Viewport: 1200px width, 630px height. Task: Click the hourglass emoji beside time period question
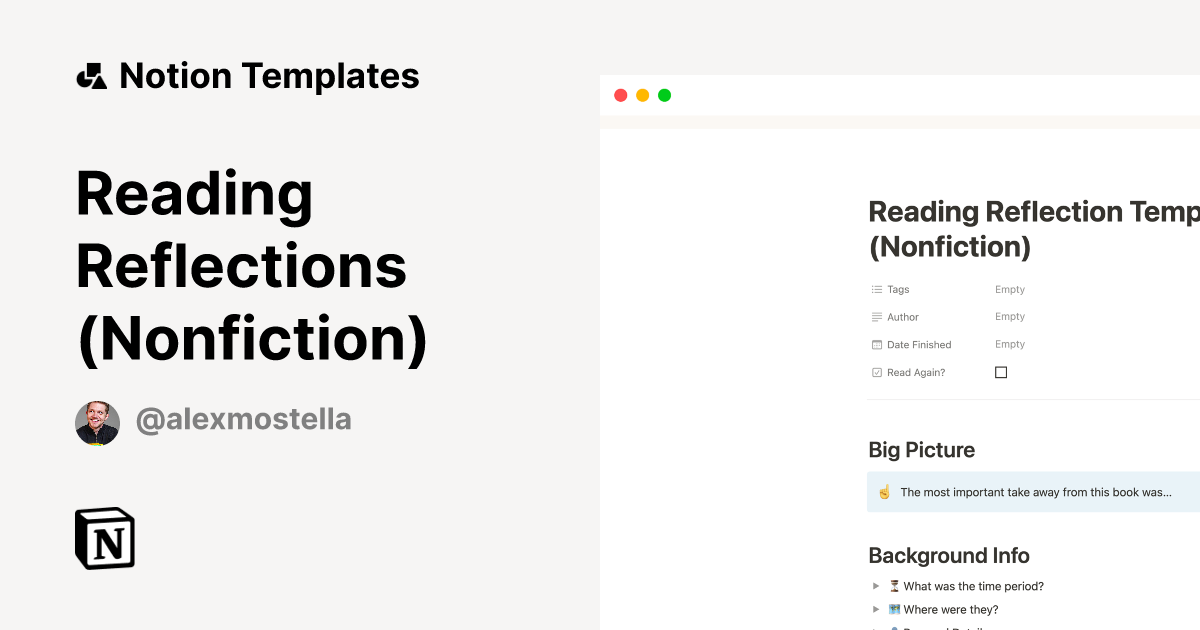tap(893, 586)
